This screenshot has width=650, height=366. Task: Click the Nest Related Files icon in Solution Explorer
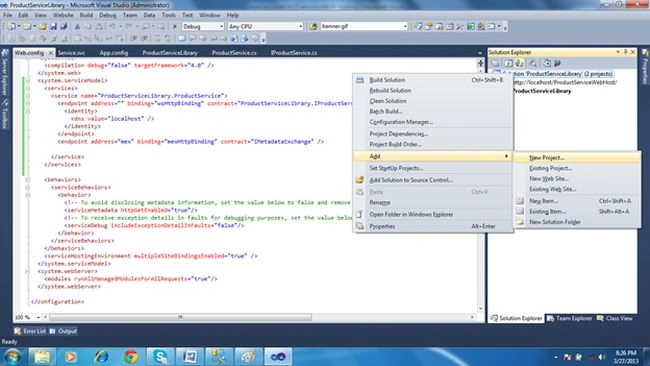click(519, 63)
